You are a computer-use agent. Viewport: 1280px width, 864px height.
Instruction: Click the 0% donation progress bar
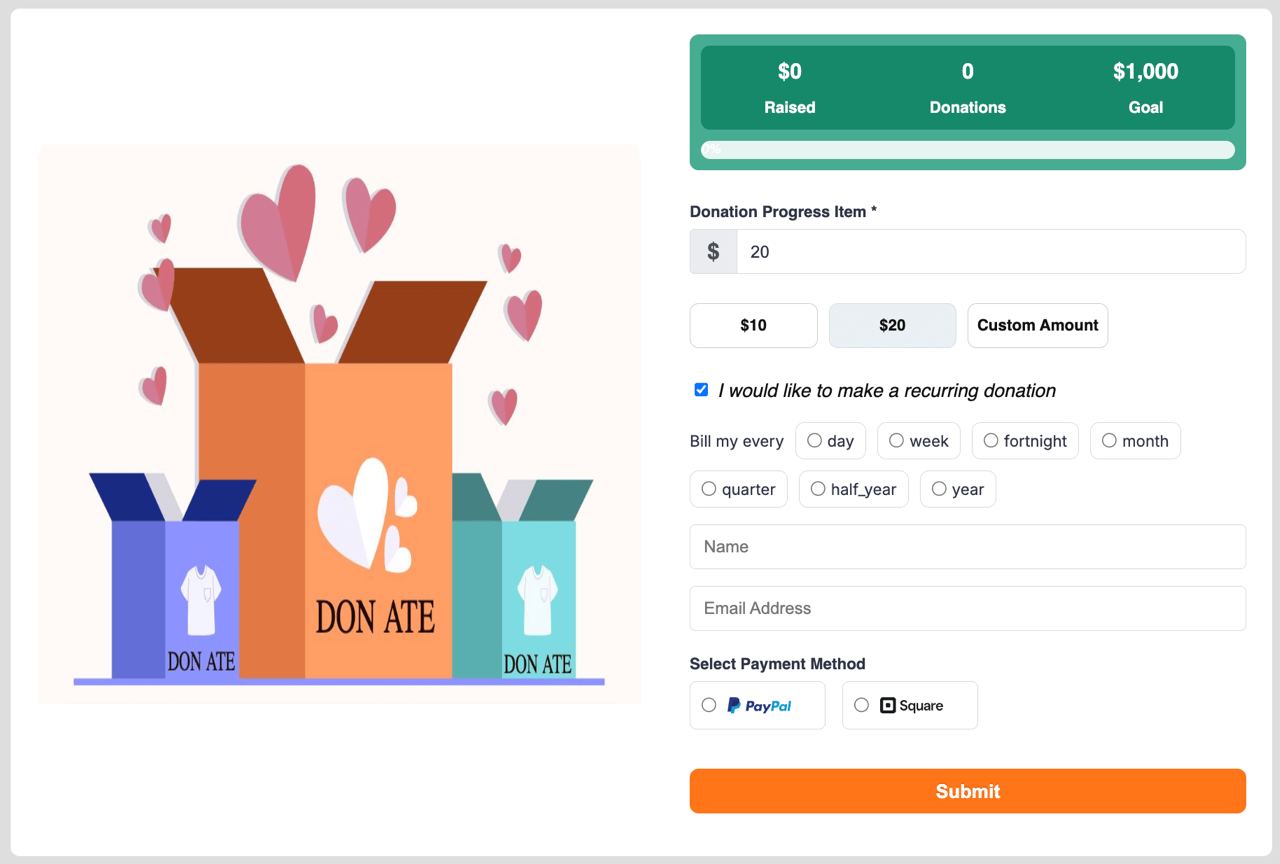pos(968,149)
